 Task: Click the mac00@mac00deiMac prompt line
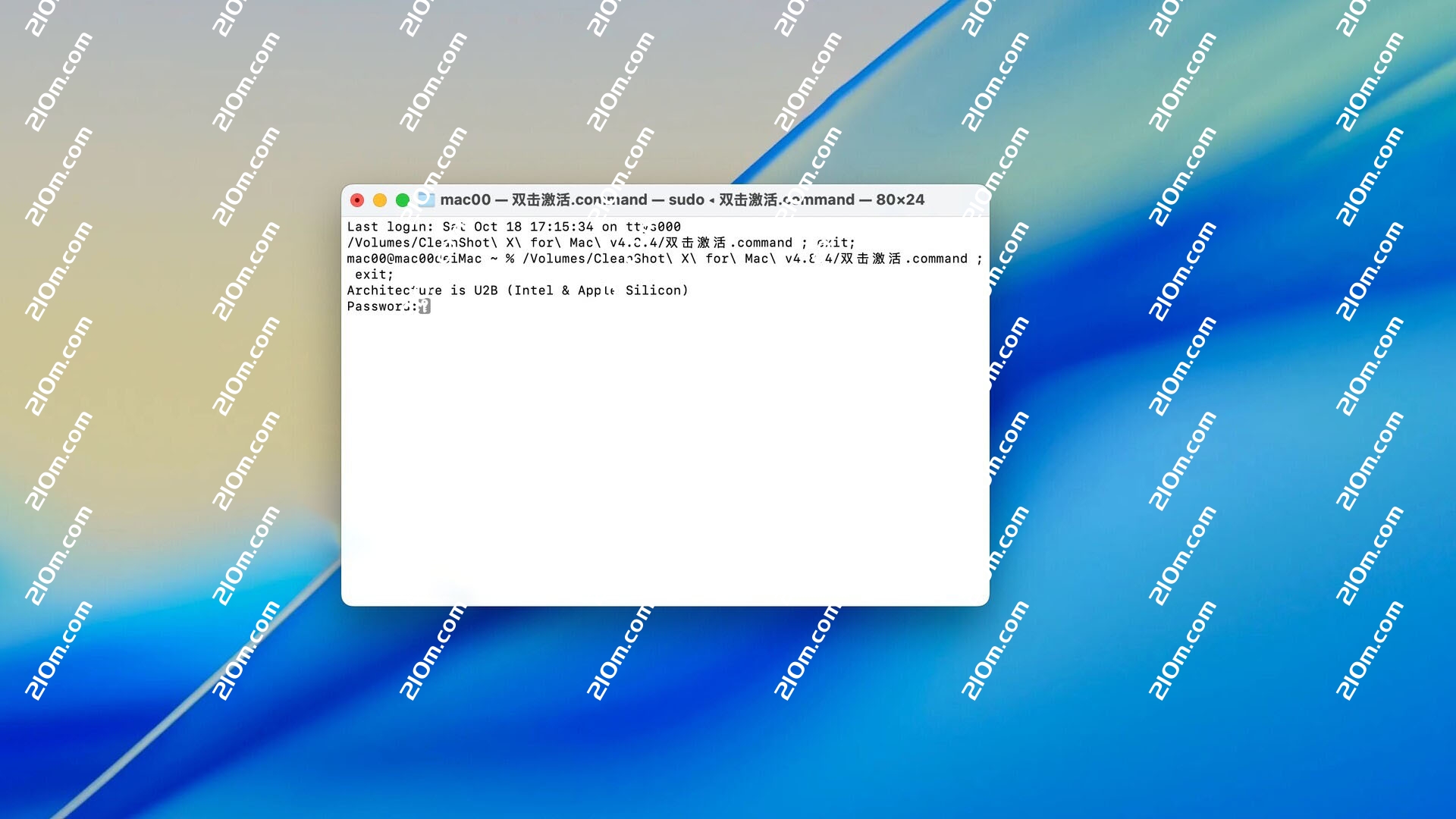pyautogui.click(x=414, y=259)
